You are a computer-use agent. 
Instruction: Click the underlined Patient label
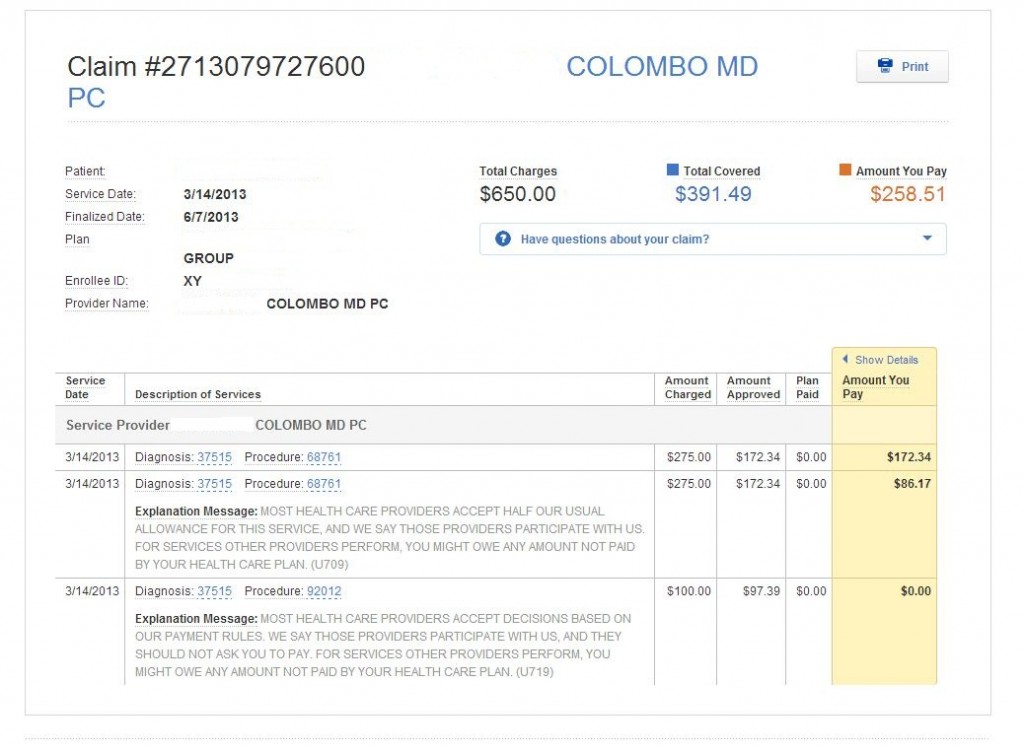point(85,172)
